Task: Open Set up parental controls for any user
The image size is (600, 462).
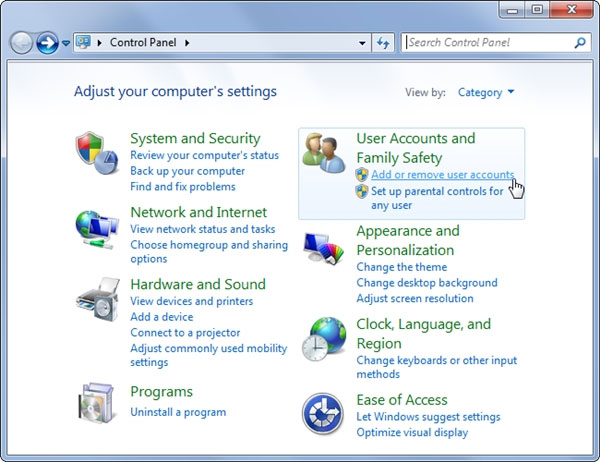Action: tap(437, 198)
